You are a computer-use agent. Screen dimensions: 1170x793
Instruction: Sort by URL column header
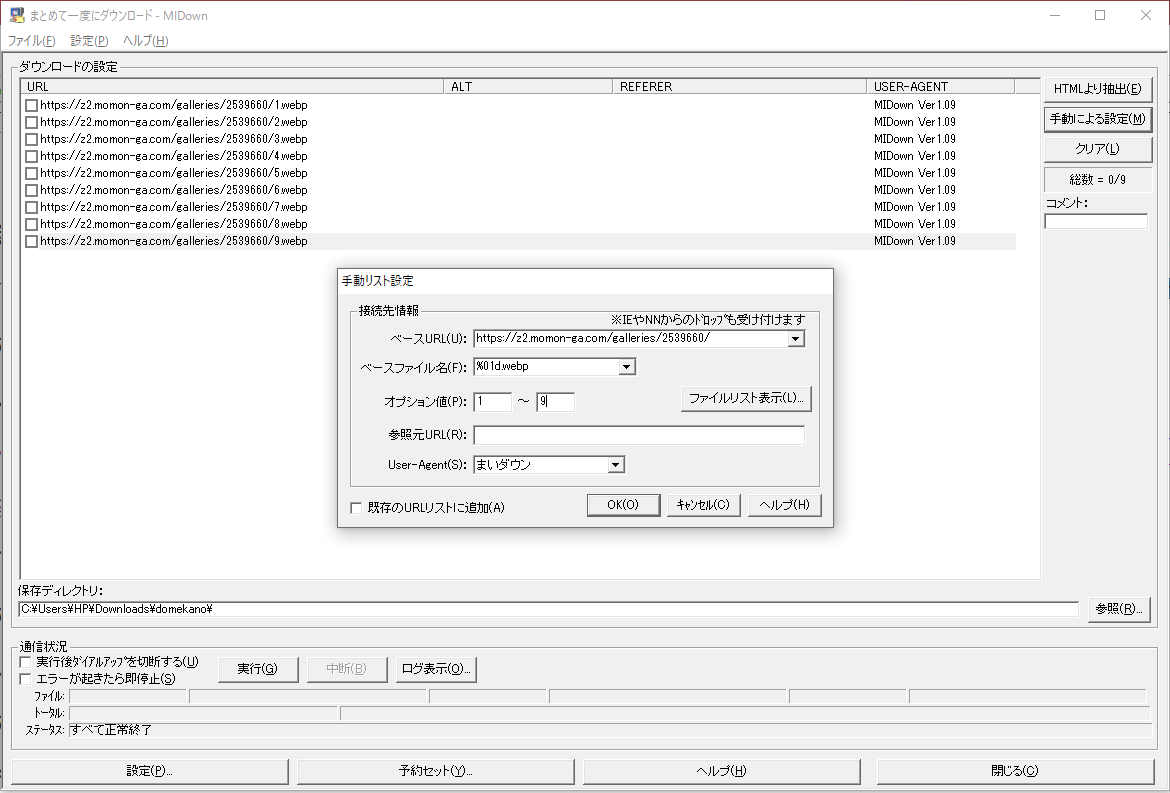pyautogui.click(x=232, y=87)
